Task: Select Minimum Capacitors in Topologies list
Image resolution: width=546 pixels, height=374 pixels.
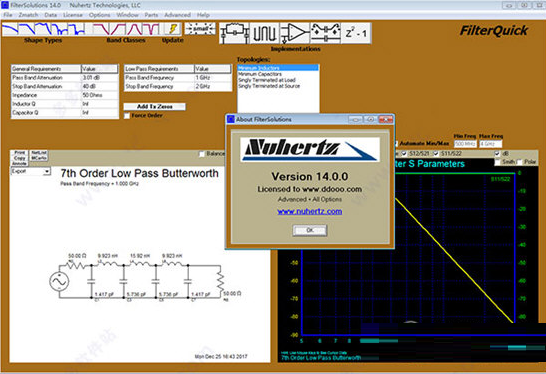Action: click(x=260, y=74)
